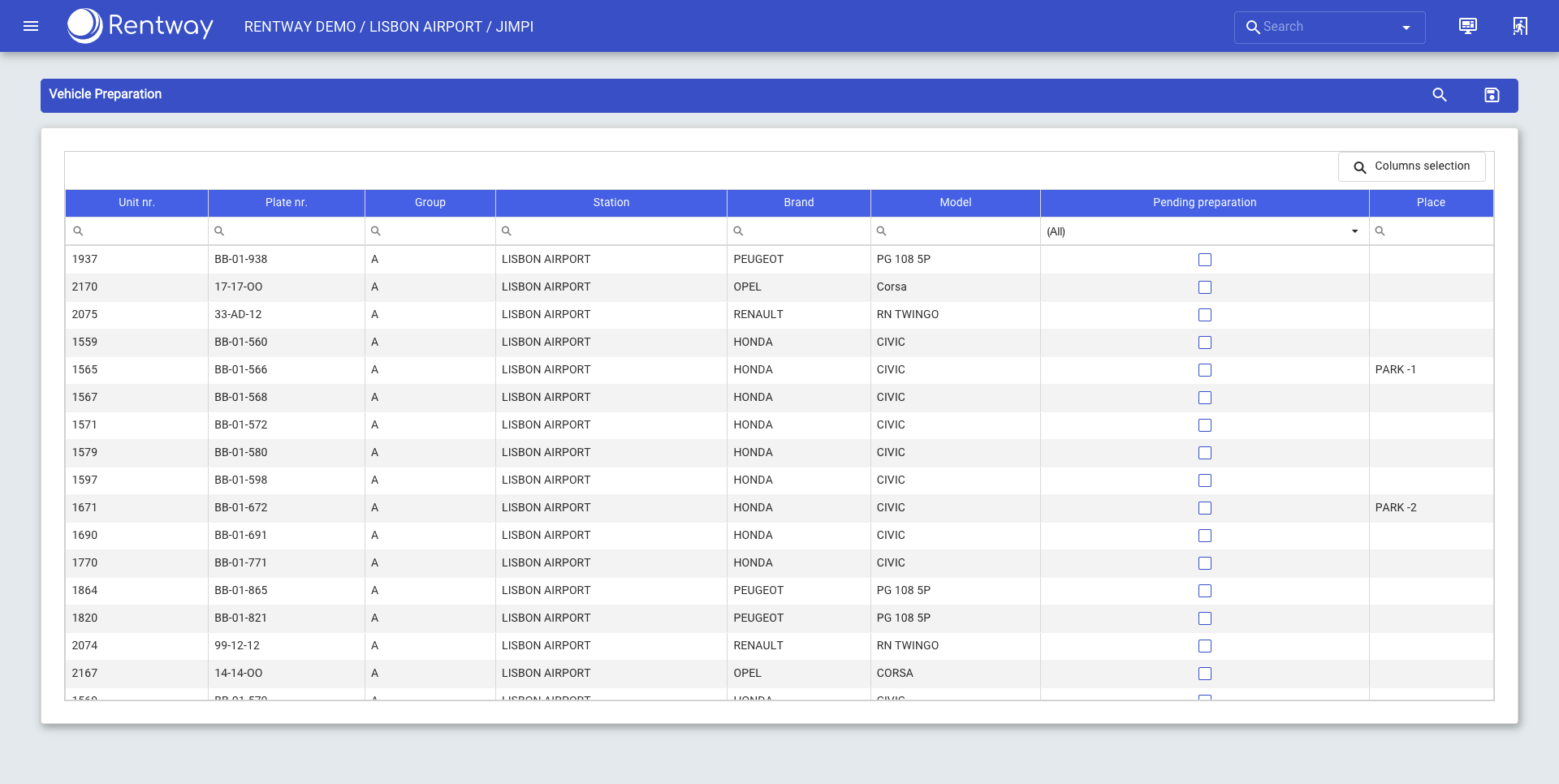Image resolution: width=1559 pixels, height=784 pixels.
Task: Enable Pending preparation for plate BB-01-566
Action: (x=1204, y=370)
